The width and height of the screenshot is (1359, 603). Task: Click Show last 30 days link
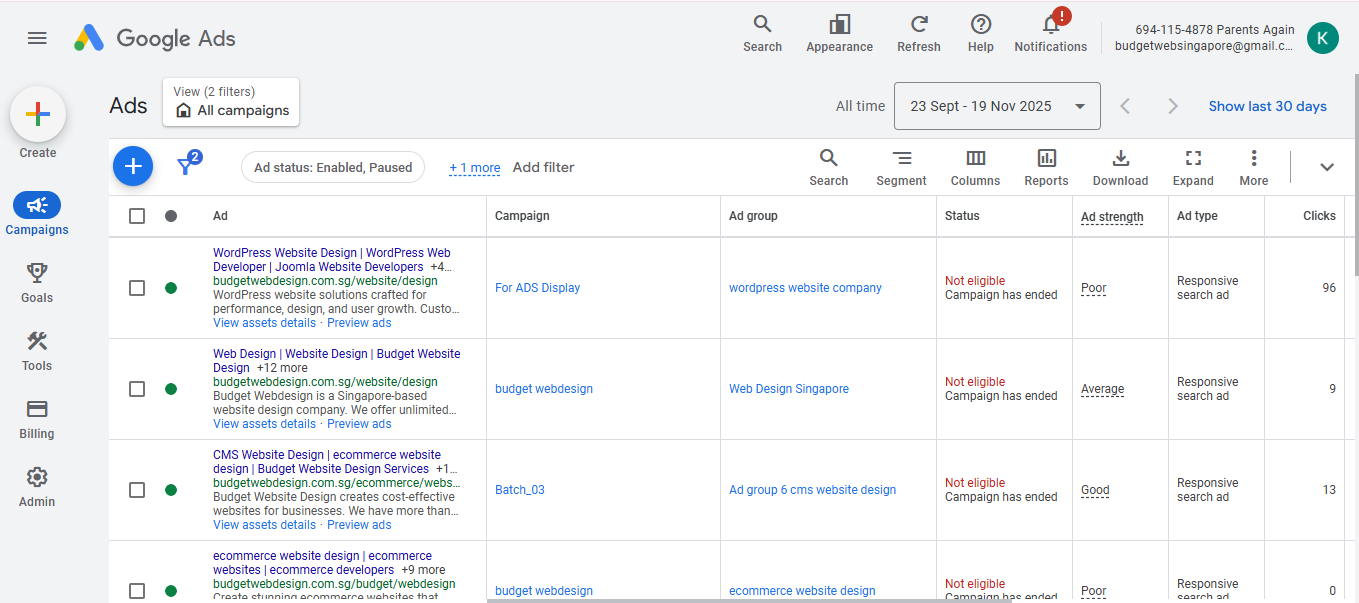[x=1267, y=106]
